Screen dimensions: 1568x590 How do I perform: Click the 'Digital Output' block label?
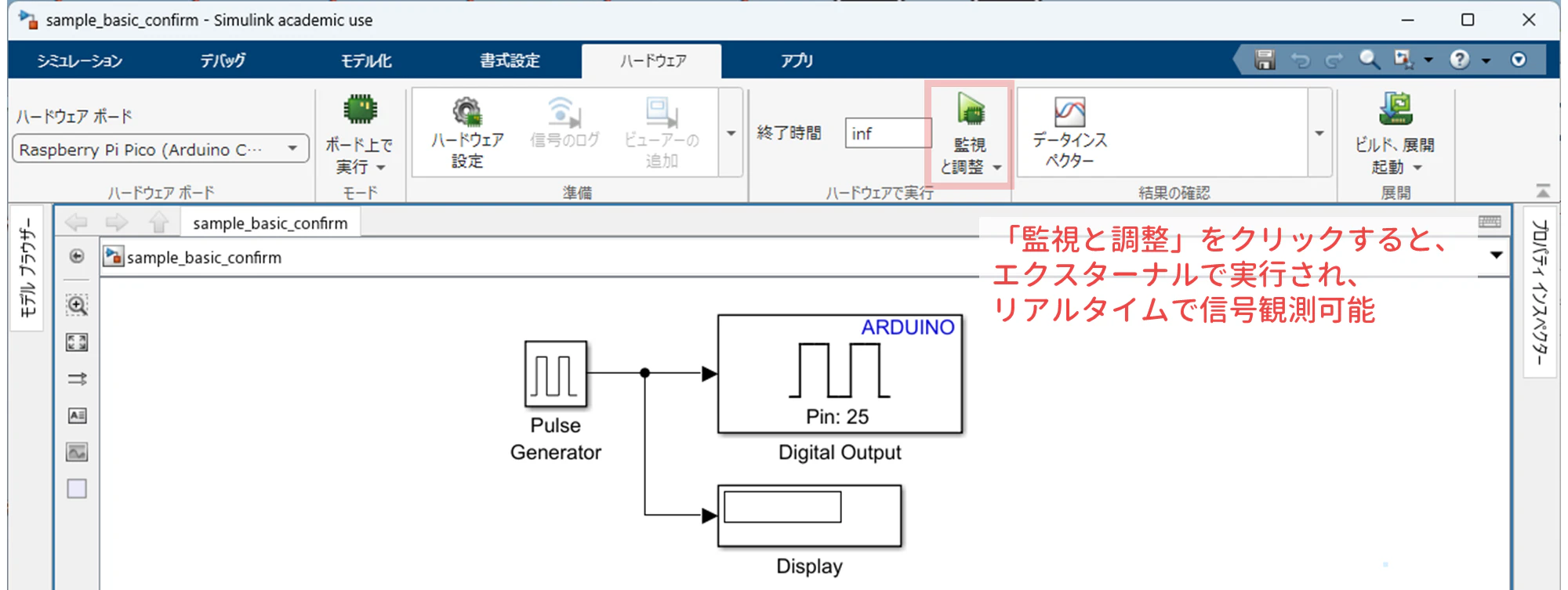coord(840,452)
